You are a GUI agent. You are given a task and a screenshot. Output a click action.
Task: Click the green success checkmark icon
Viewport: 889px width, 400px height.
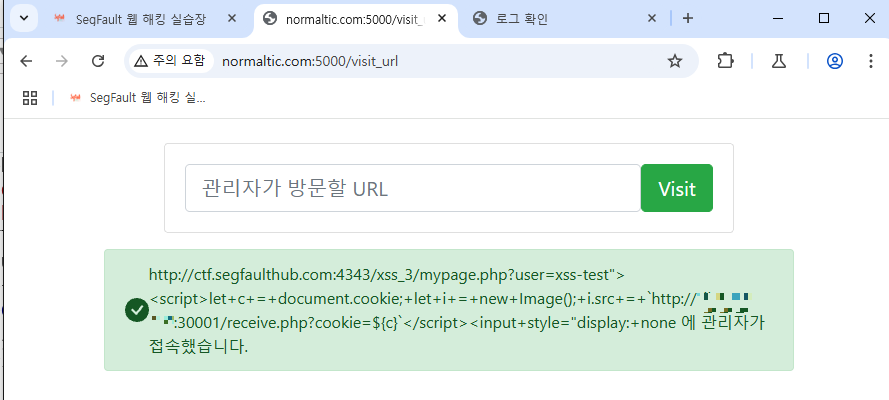point(136,310)
